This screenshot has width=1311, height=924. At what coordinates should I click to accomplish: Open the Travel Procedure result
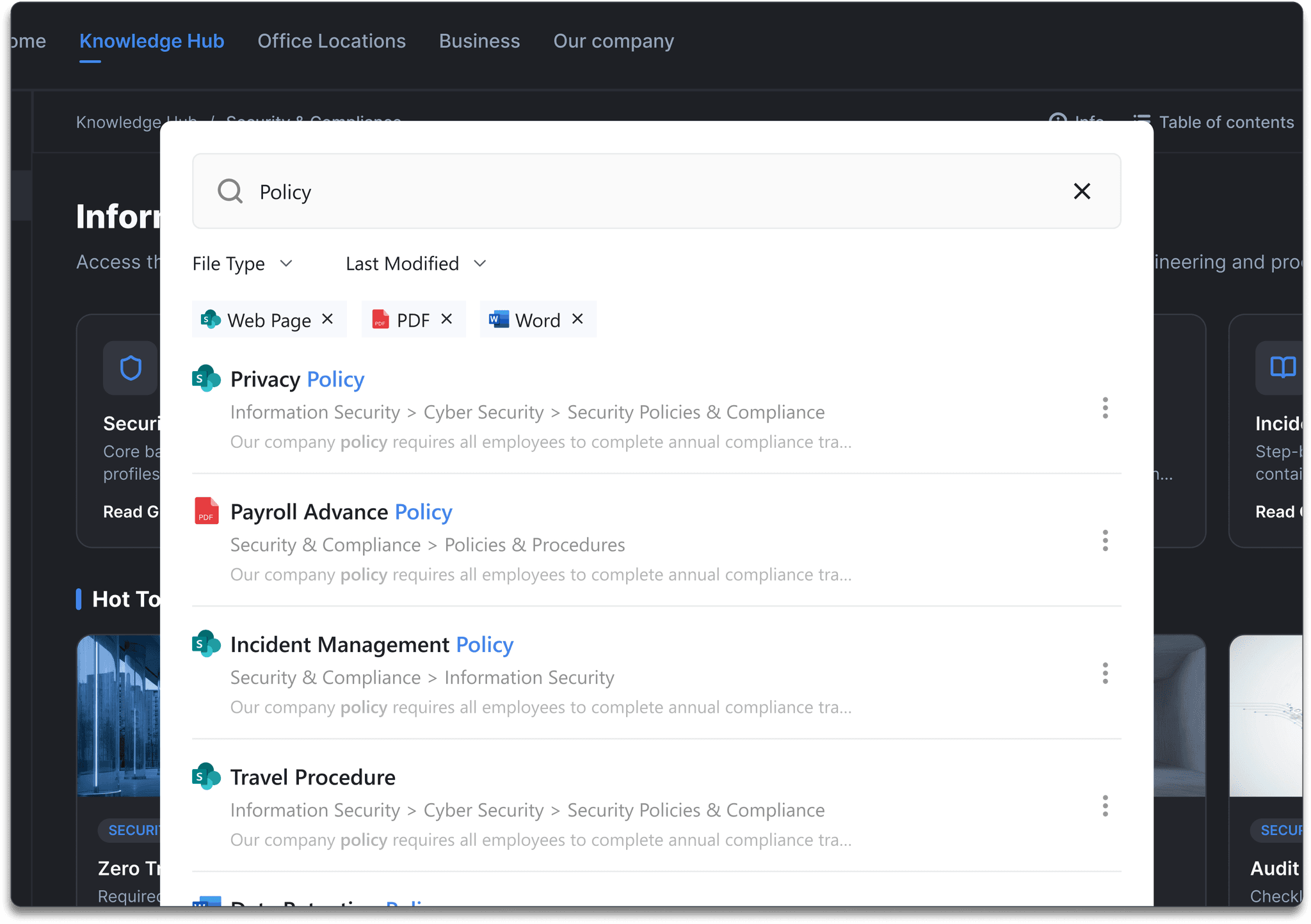[313, 777]
